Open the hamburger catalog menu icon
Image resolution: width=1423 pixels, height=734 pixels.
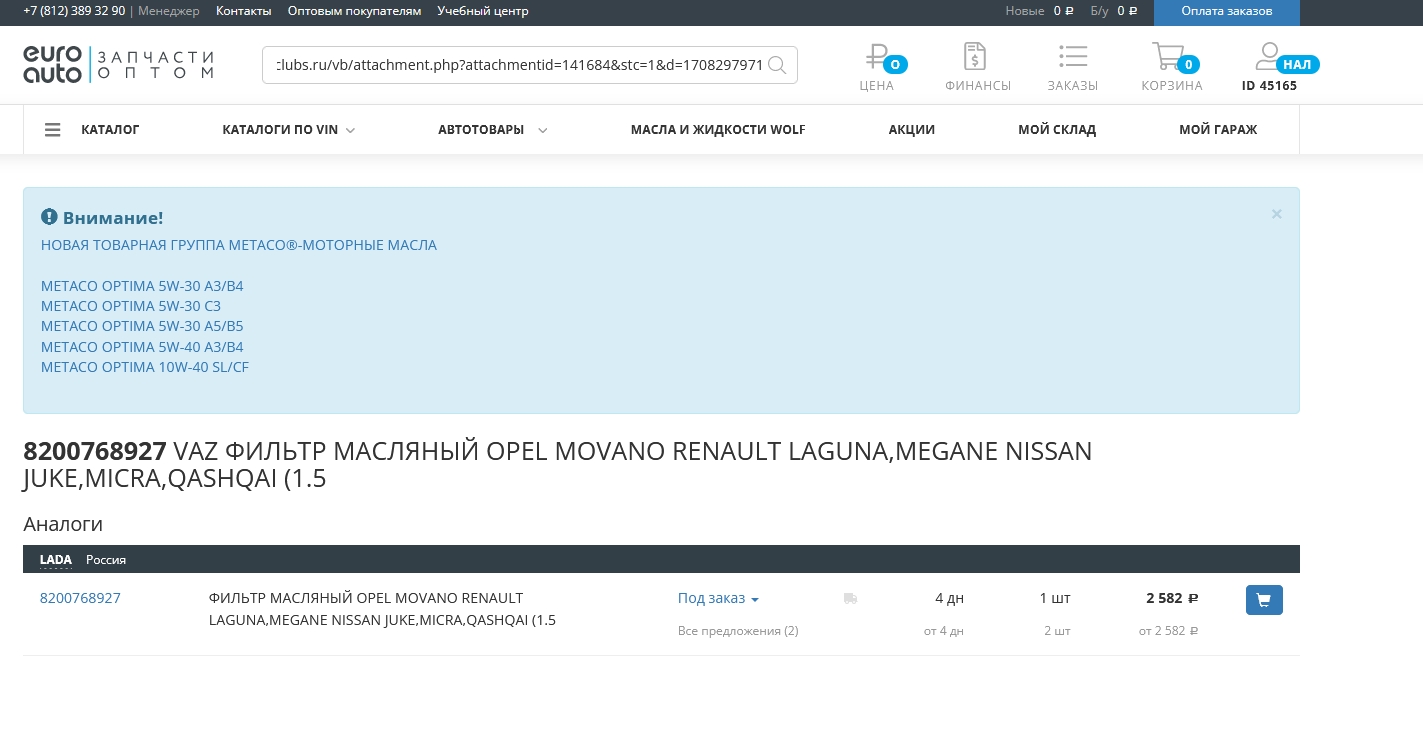click(x=53, y=130)
